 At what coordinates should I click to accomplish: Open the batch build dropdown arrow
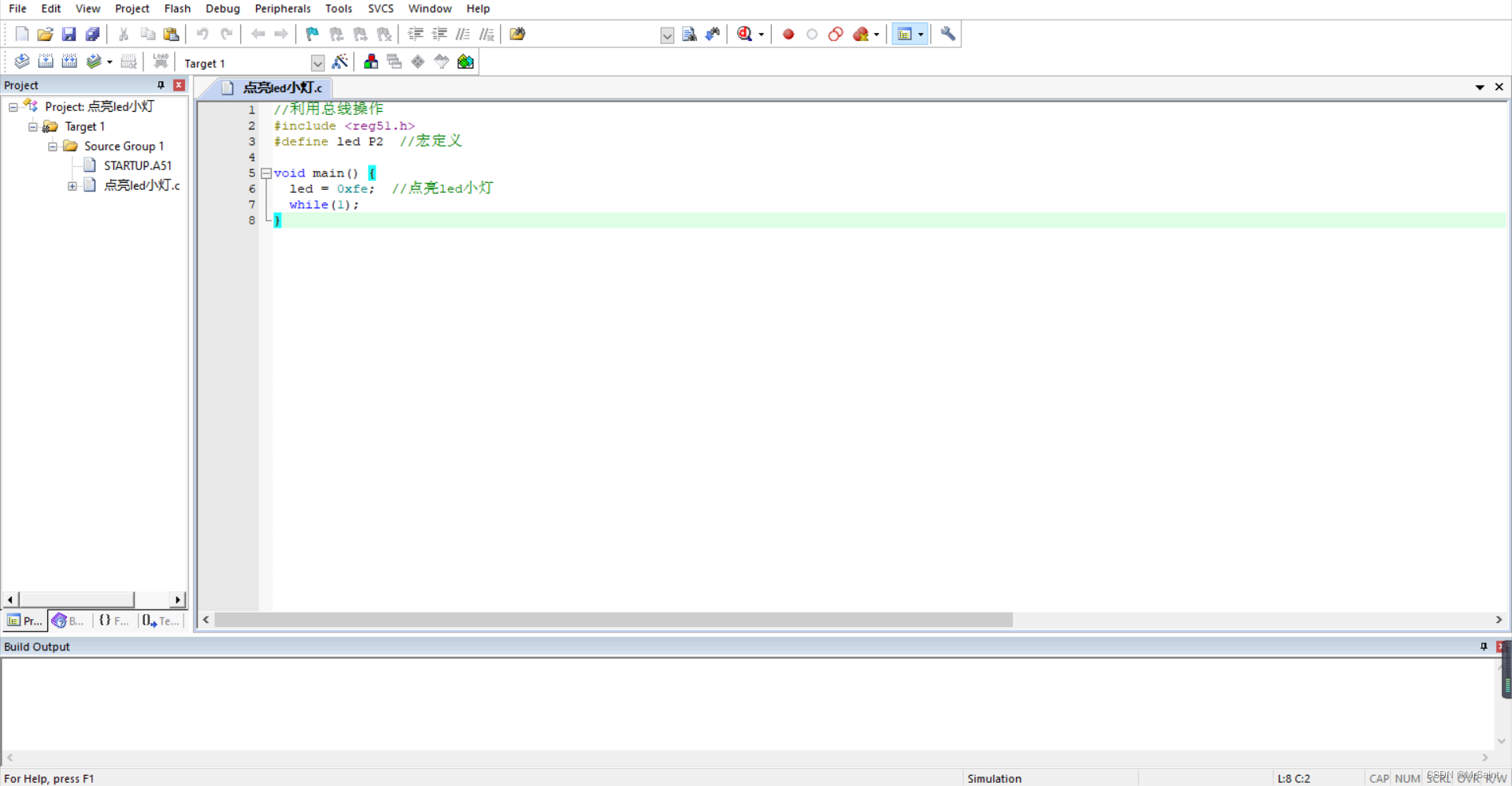(109, 62)
